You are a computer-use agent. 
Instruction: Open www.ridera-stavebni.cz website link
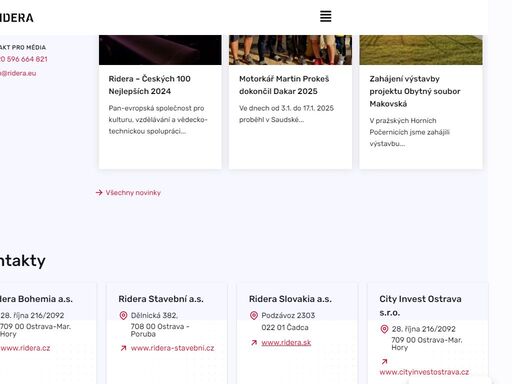point(172,348)
